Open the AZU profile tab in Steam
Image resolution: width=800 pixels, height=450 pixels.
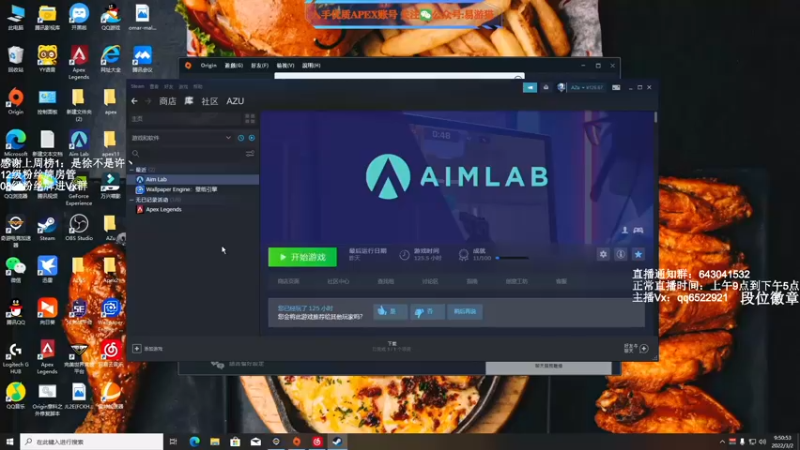point(235,101)
